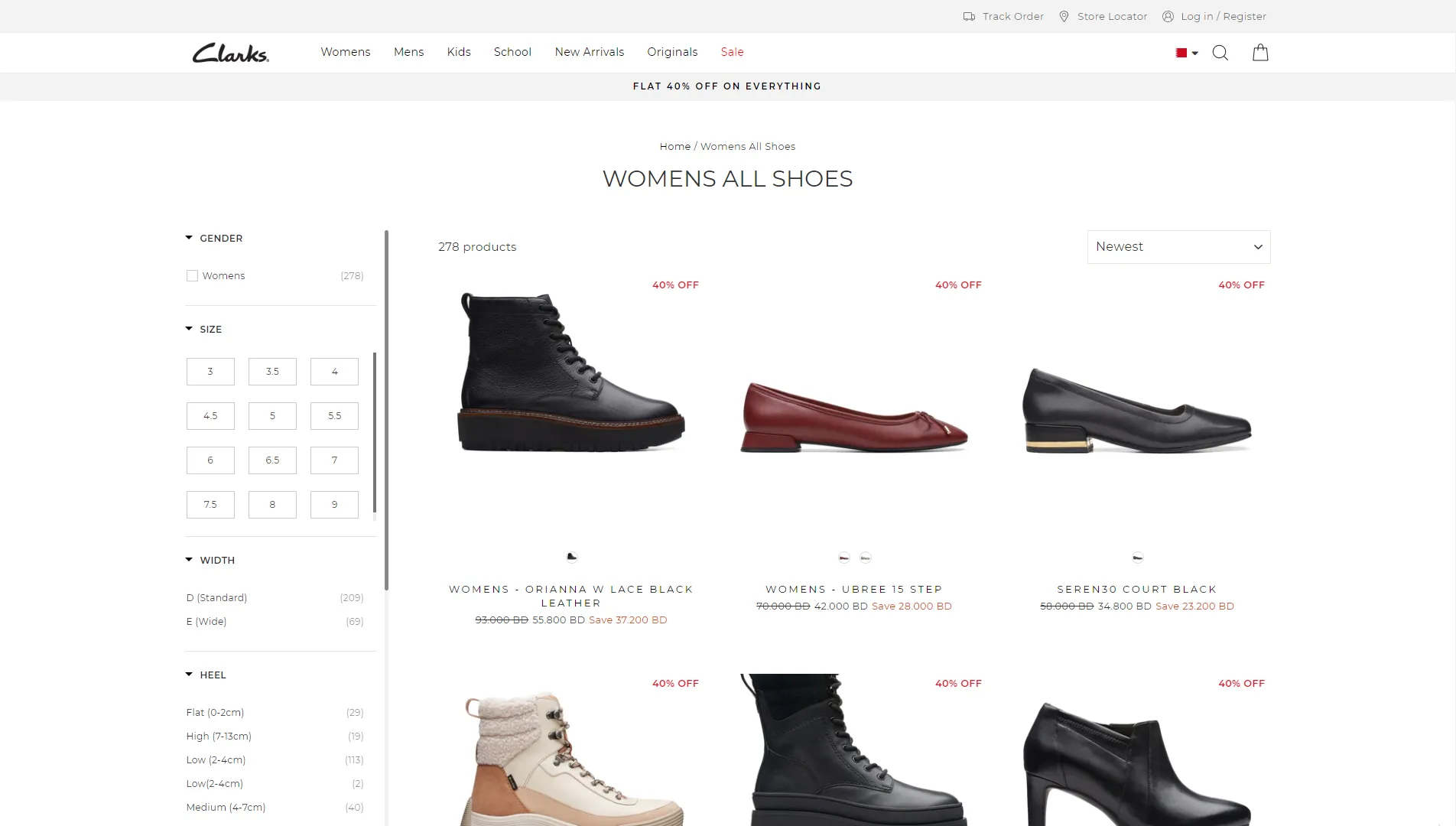Toggle size 3.5 filter

pyautogui.click(x=272, y=372)
